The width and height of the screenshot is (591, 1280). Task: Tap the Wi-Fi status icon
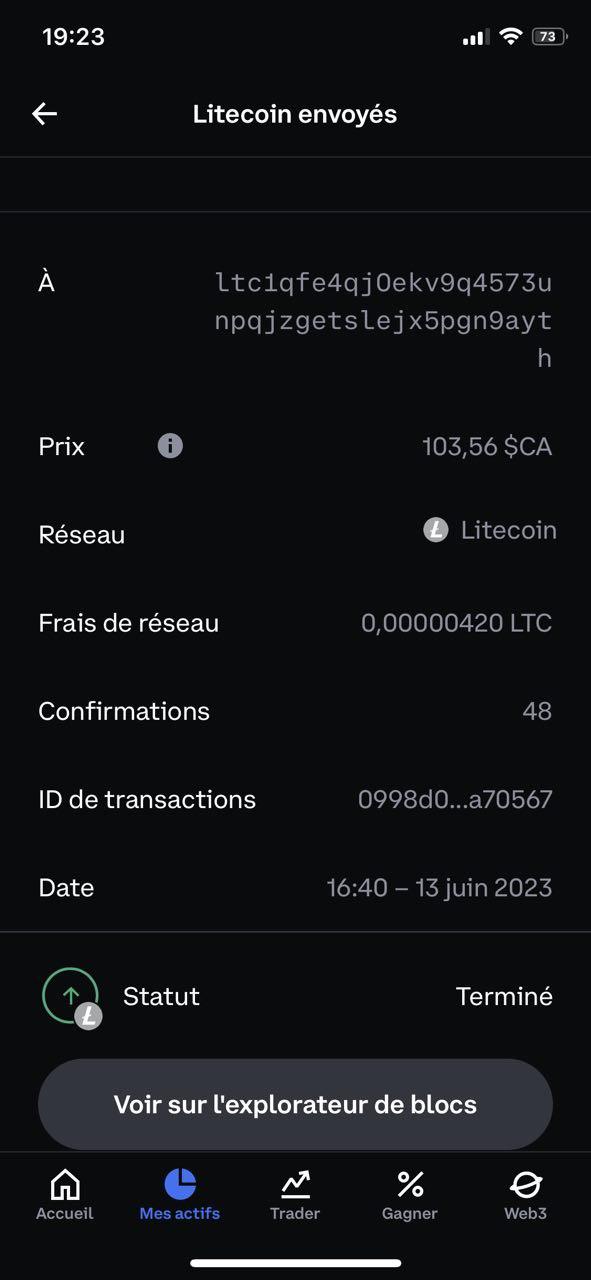[x=511, y=37]
